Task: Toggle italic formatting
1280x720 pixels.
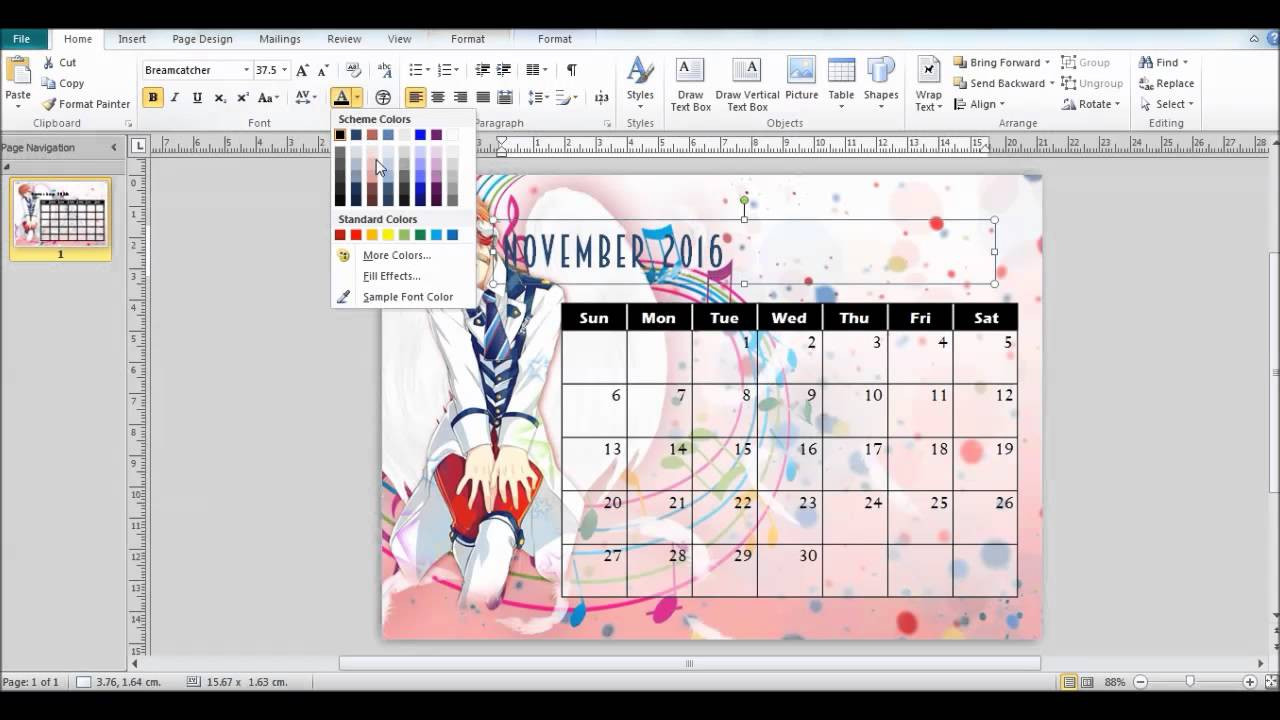Action: tap(174, 97)
